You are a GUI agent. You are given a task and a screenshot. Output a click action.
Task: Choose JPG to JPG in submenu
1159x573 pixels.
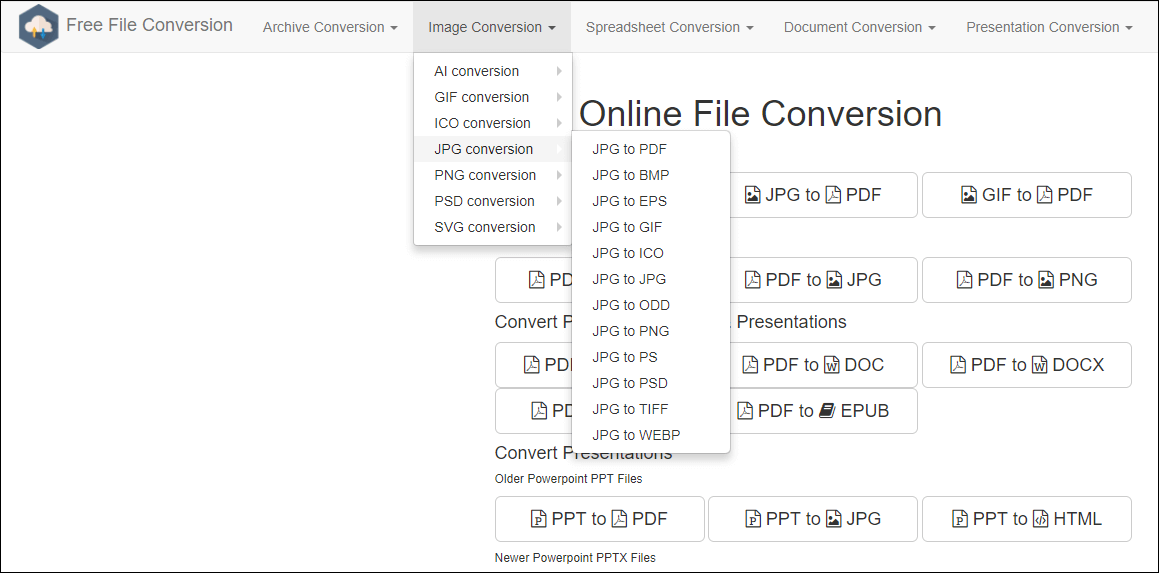tap(650, 279)
